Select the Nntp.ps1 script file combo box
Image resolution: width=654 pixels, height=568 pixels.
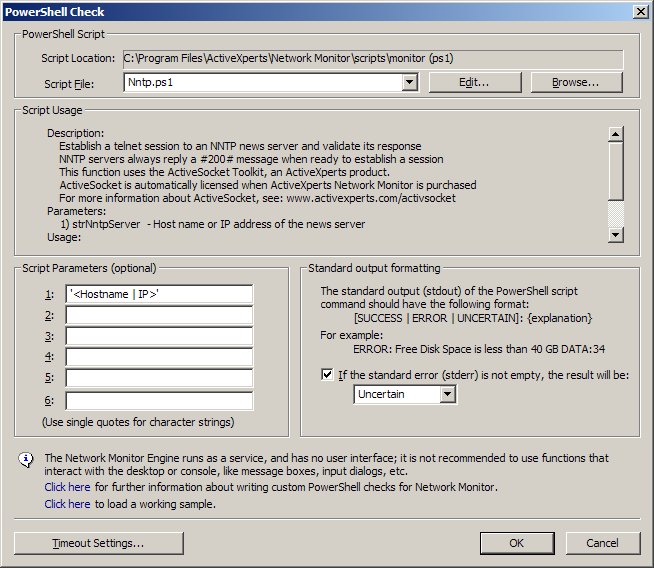[271, 82]
